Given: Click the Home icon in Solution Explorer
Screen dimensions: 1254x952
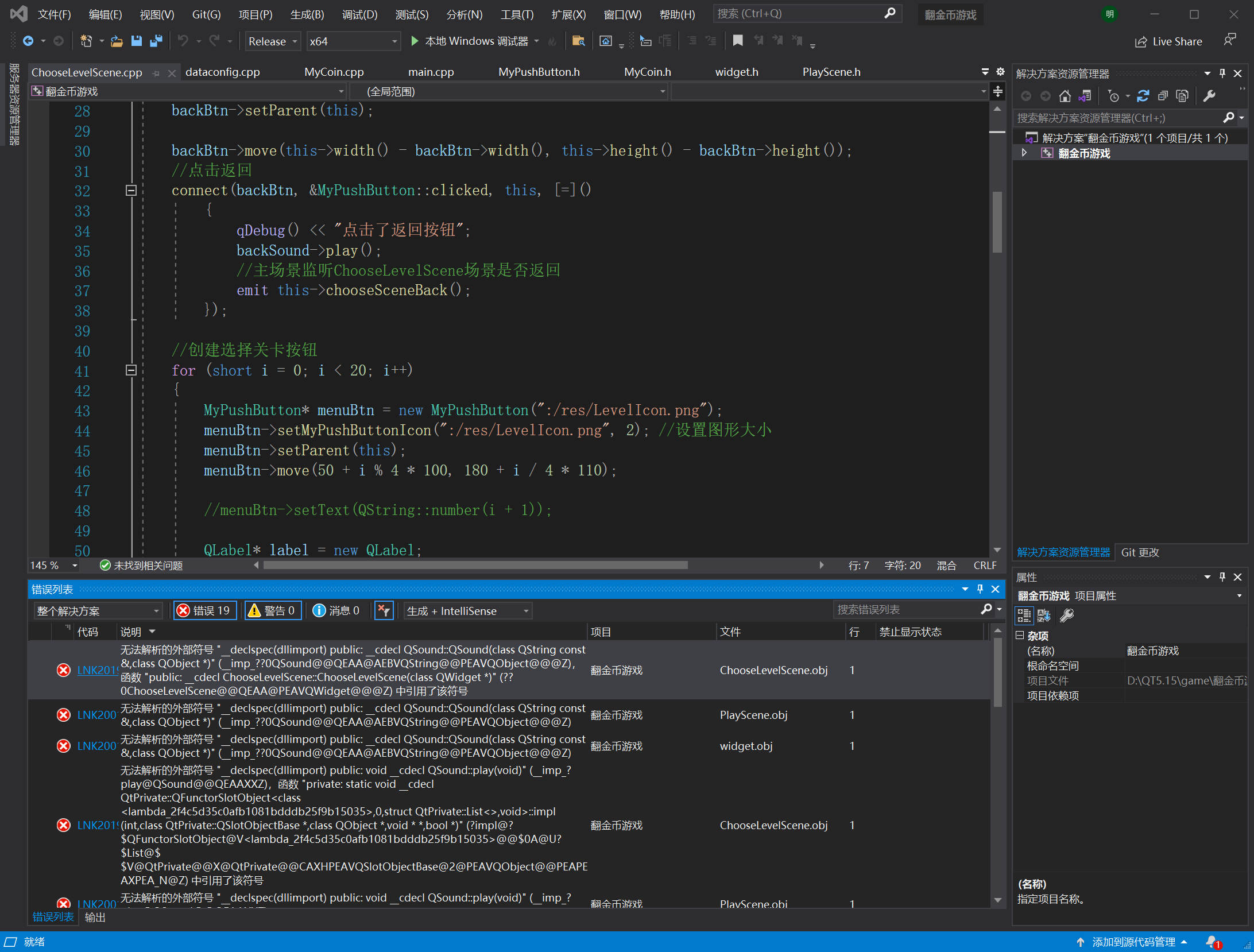Looking at the screenshot, I should pos(1065,96).
